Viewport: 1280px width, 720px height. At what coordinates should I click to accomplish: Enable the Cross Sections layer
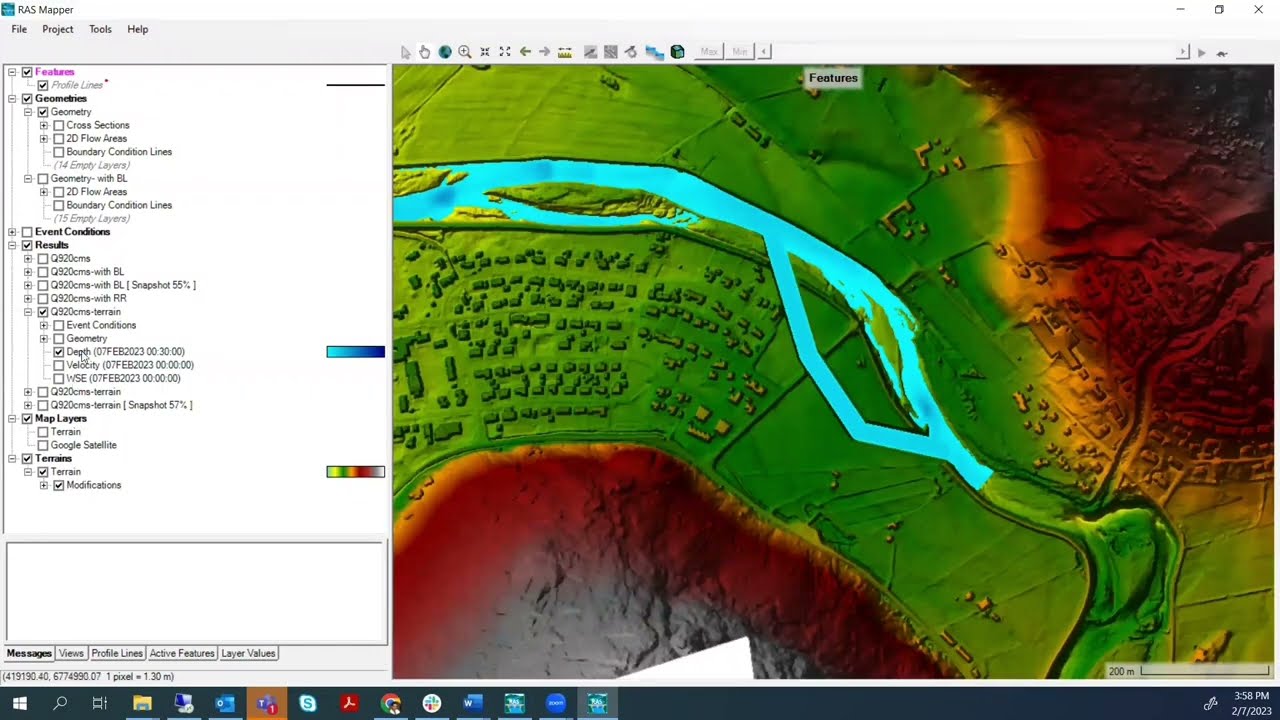click(59, 125)
